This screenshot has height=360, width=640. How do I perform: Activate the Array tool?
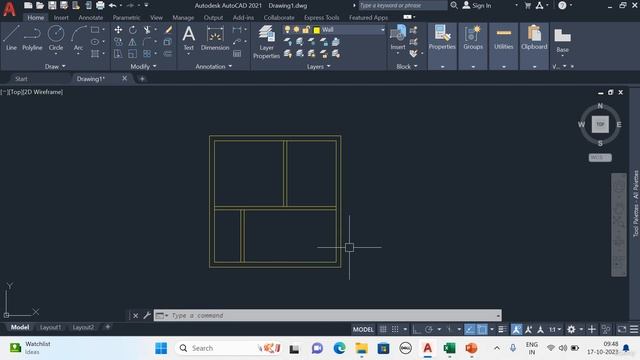[147, 53]
